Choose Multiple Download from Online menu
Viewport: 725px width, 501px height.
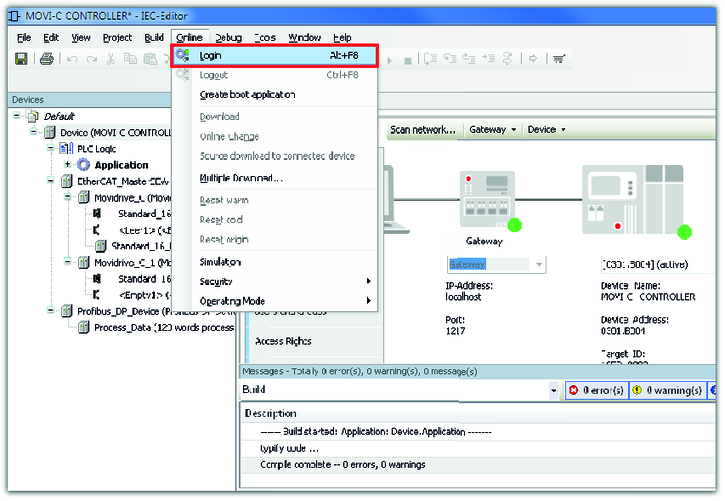(x=241, y=178)
